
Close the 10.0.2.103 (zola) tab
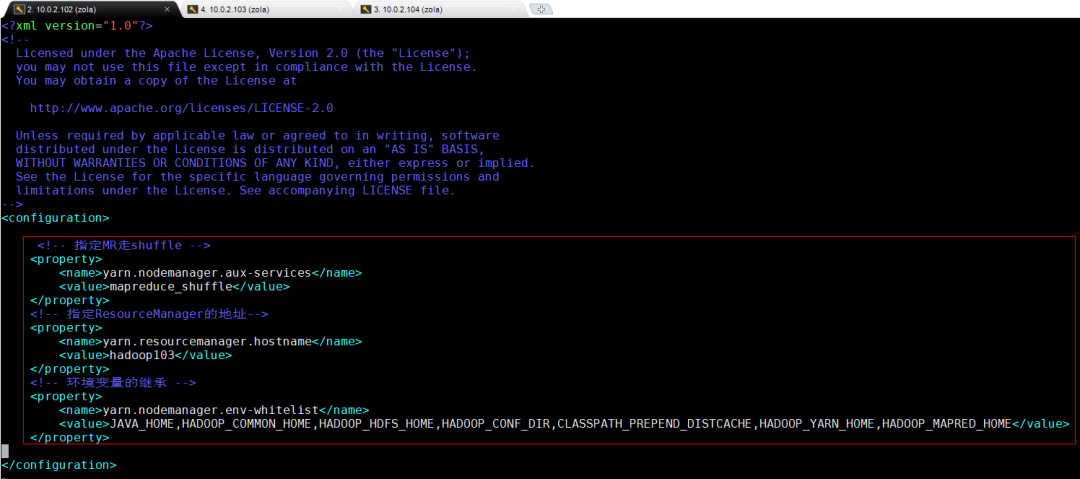[x=343, y=10]
